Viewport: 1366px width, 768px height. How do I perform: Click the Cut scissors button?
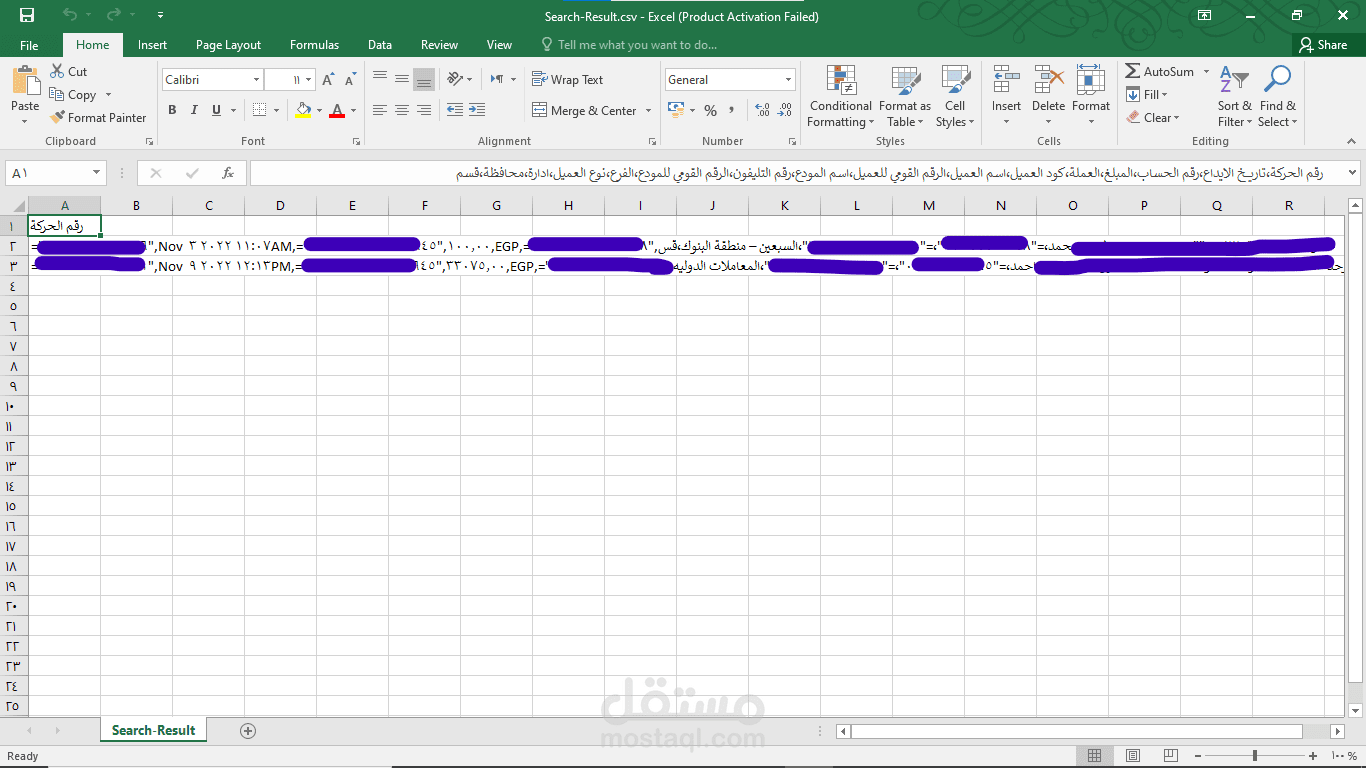[x=68, y=72]
